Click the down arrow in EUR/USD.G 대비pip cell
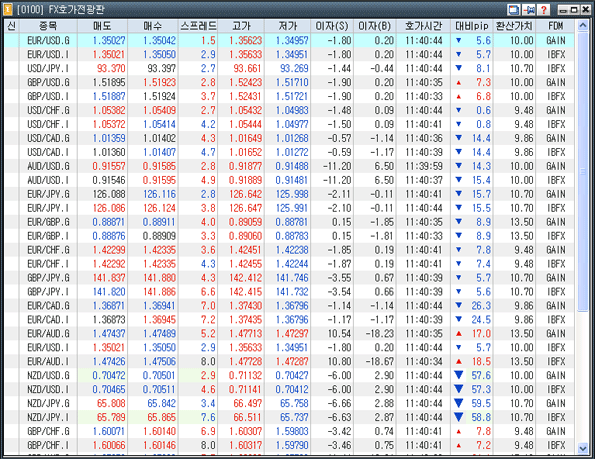The image size is (595, 459). pyautogui.click(x=458, y=40)
